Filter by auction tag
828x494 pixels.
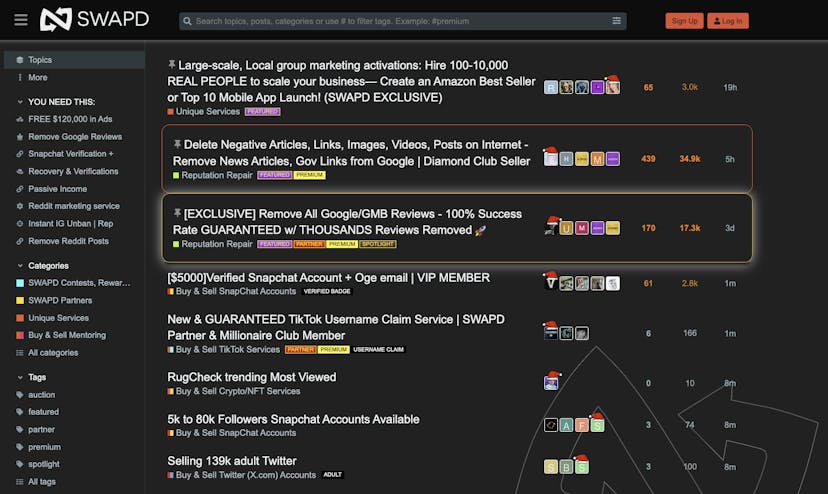click(41, 395)
